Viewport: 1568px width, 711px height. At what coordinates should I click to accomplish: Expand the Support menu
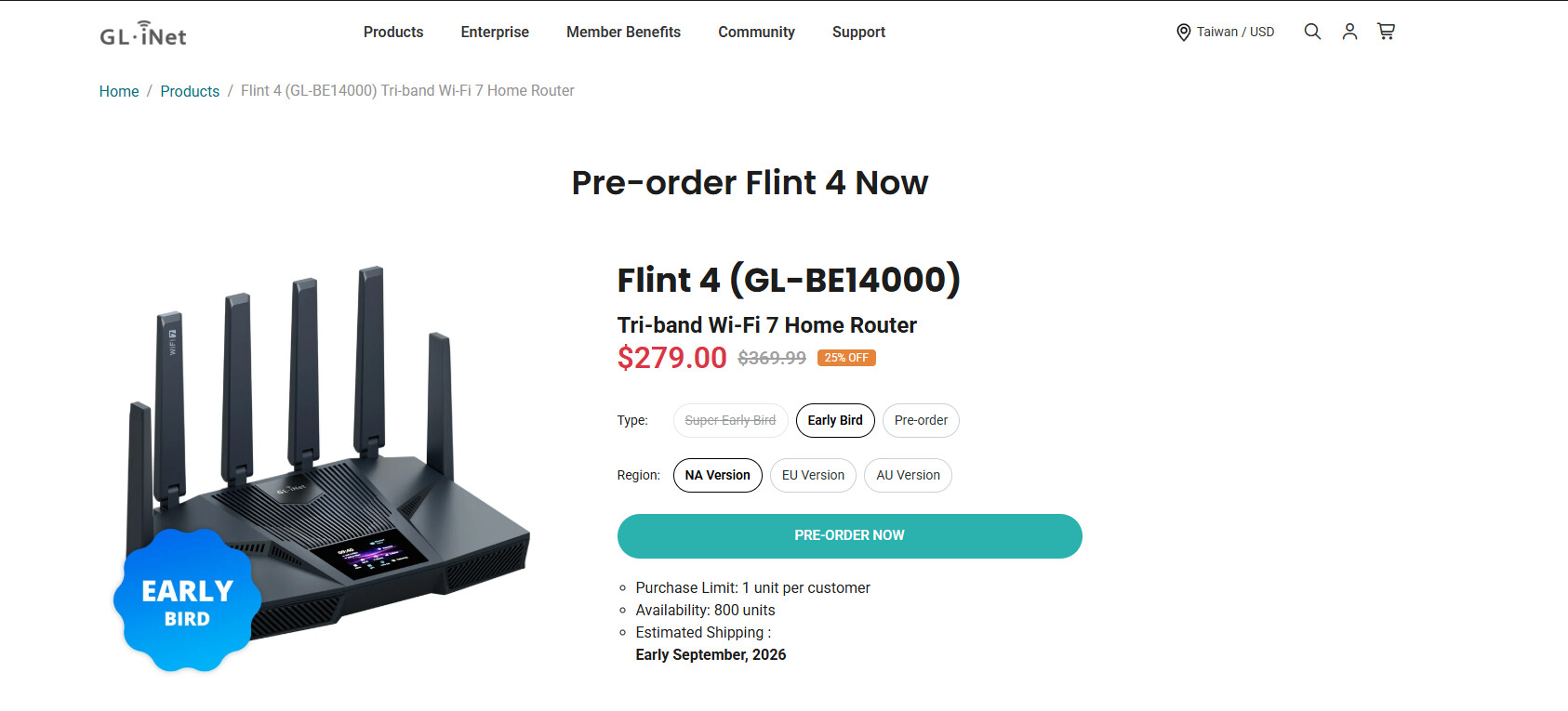(x=858, y=32)
